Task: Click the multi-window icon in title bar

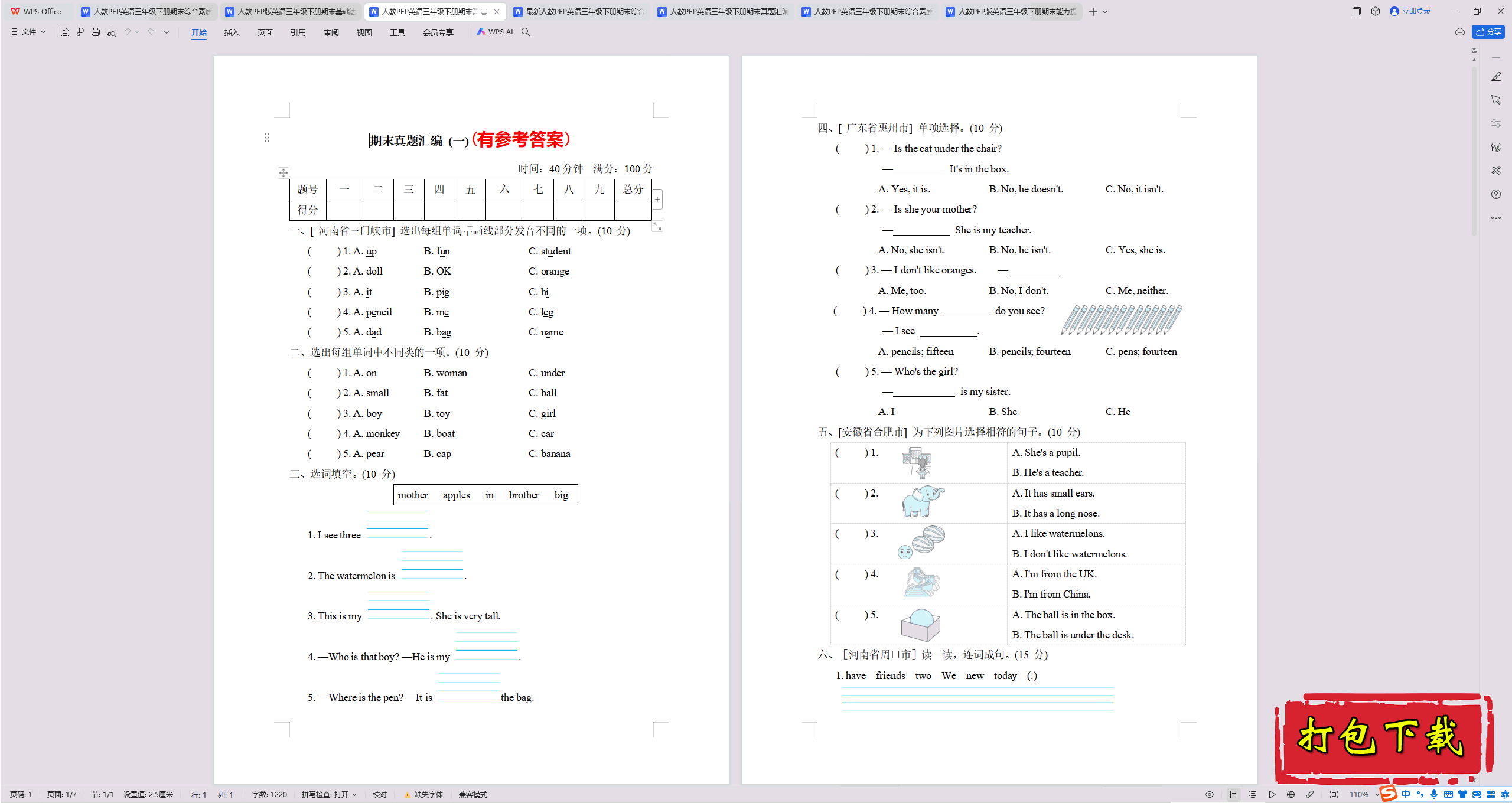Action: coord(1357,11)
